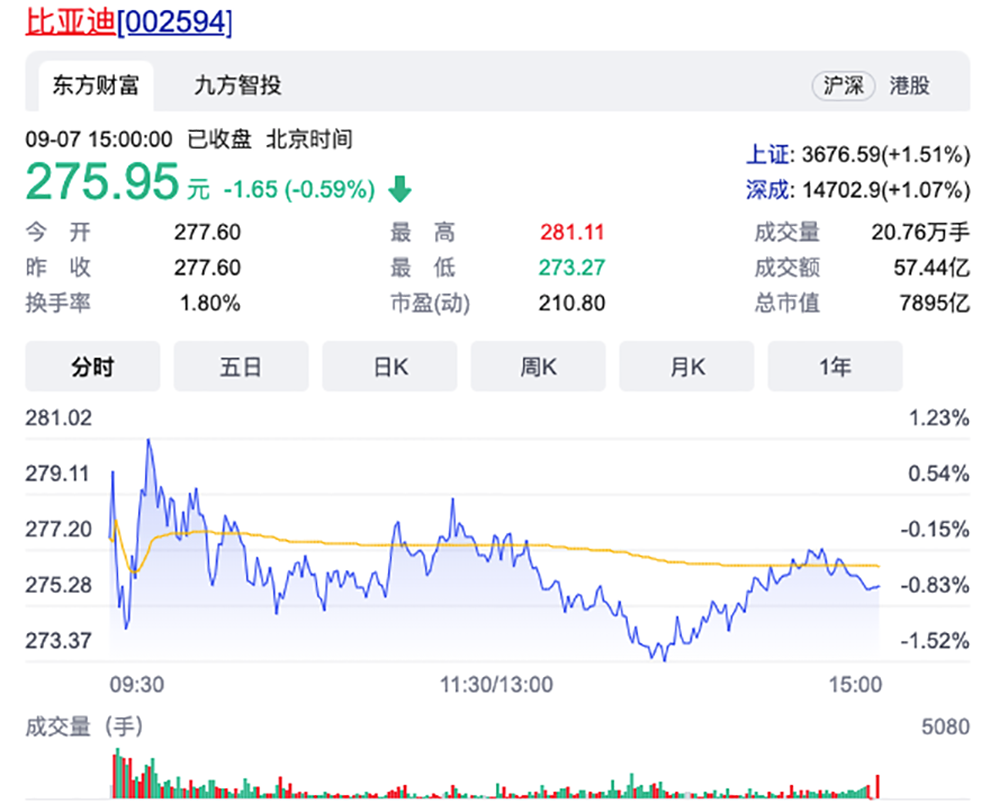Select the 港股 market toggle
This screenshot has width=993, height=812.
coord(910,85)
